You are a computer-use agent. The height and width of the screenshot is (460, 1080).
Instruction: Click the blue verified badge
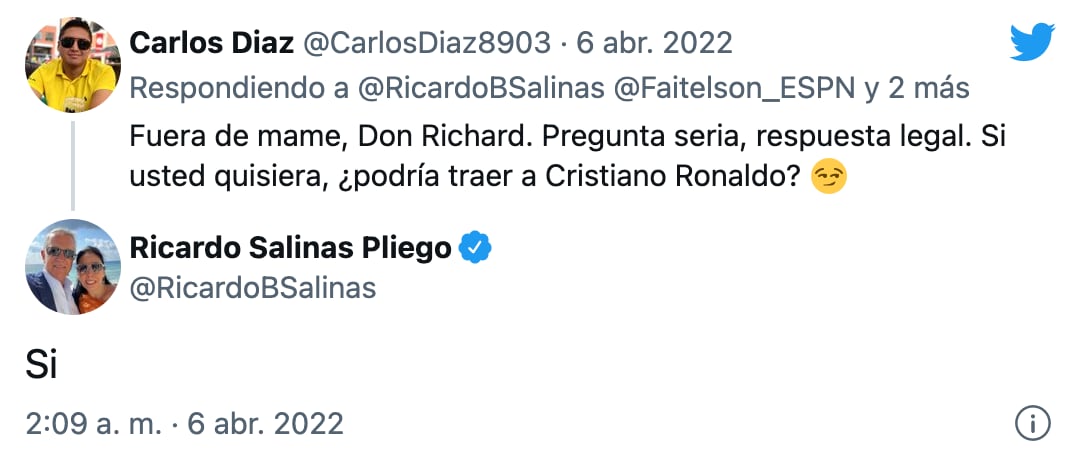pos(475,247)
